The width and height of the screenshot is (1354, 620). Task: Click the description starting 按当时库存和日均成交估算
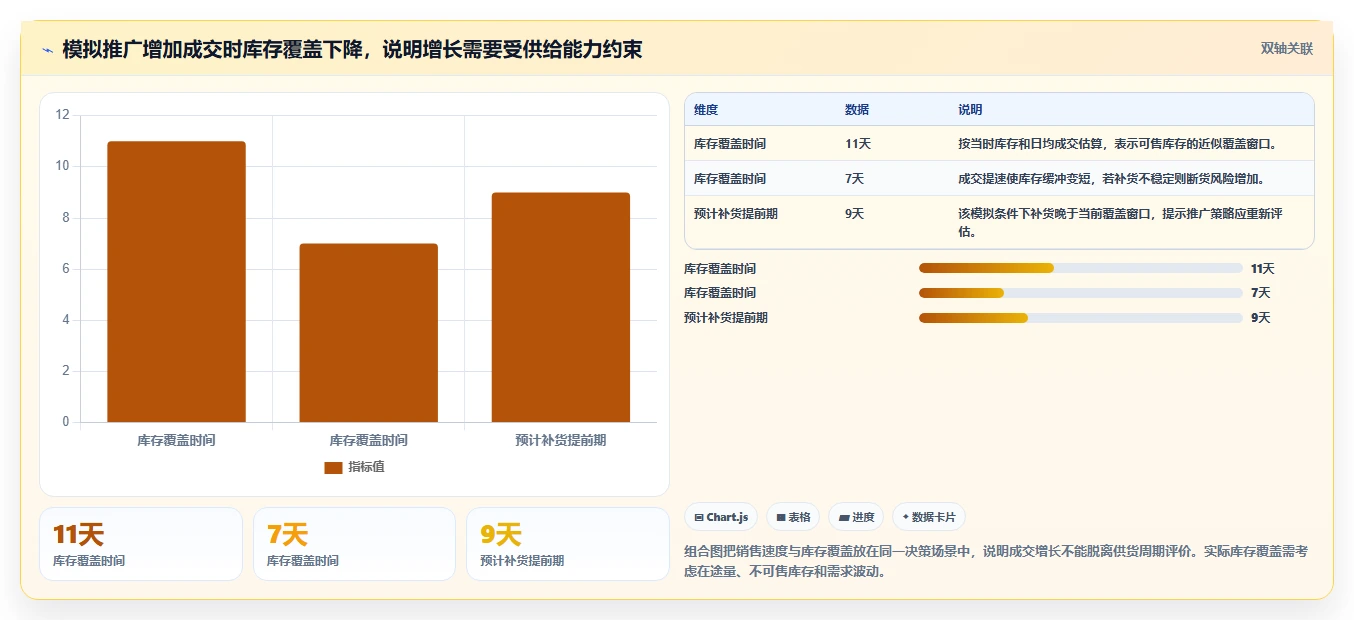pos(1117,144)
